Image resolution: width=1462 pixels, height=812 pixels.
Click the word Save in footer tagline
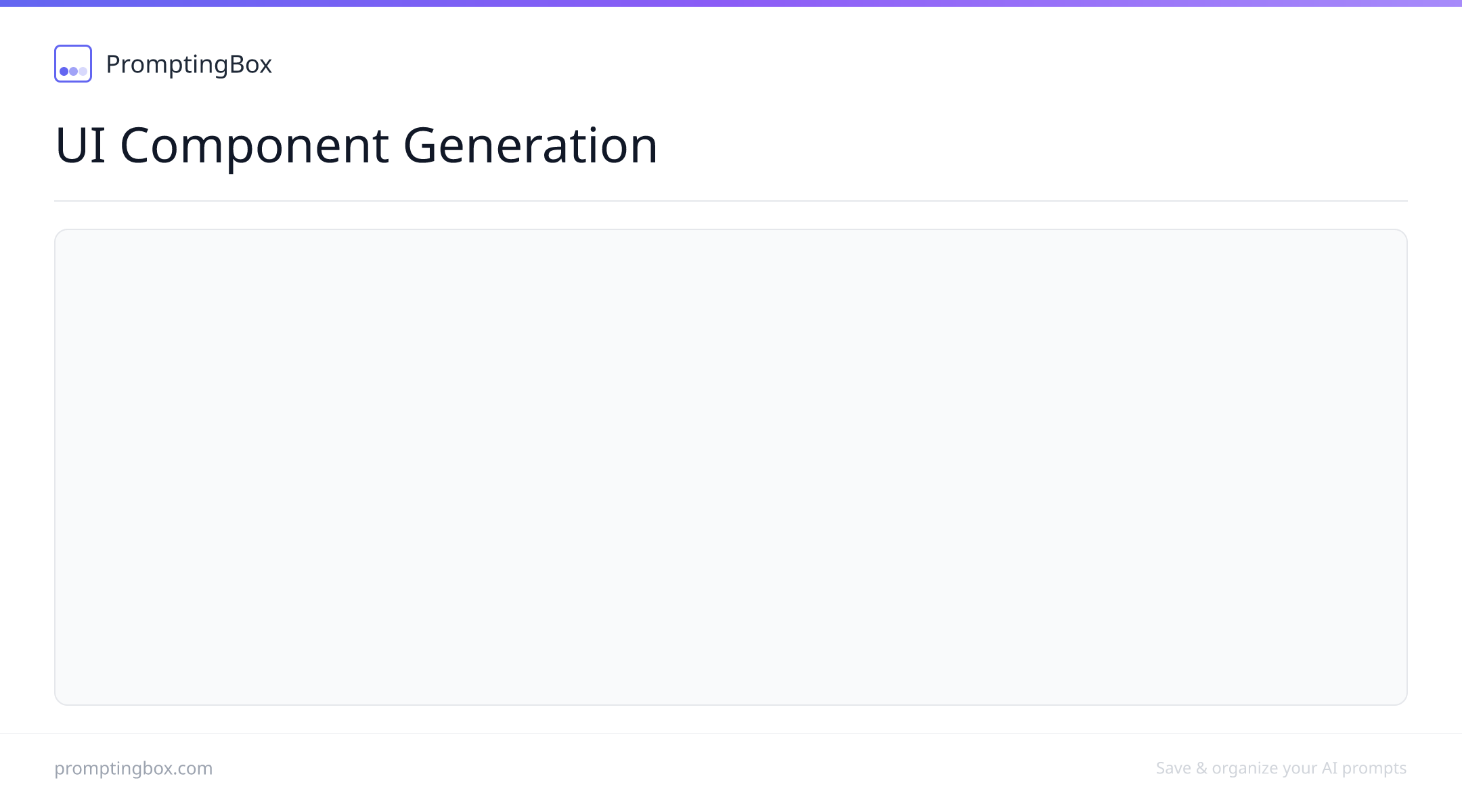[1173, 768]
